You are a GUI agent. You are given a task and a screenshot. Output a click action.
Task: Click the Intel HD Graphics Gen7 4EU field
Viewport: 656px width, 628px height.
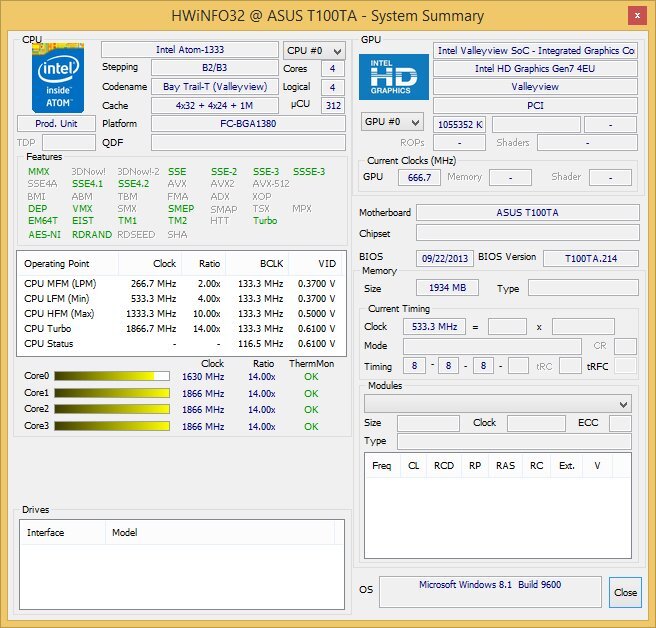[535, 69]
